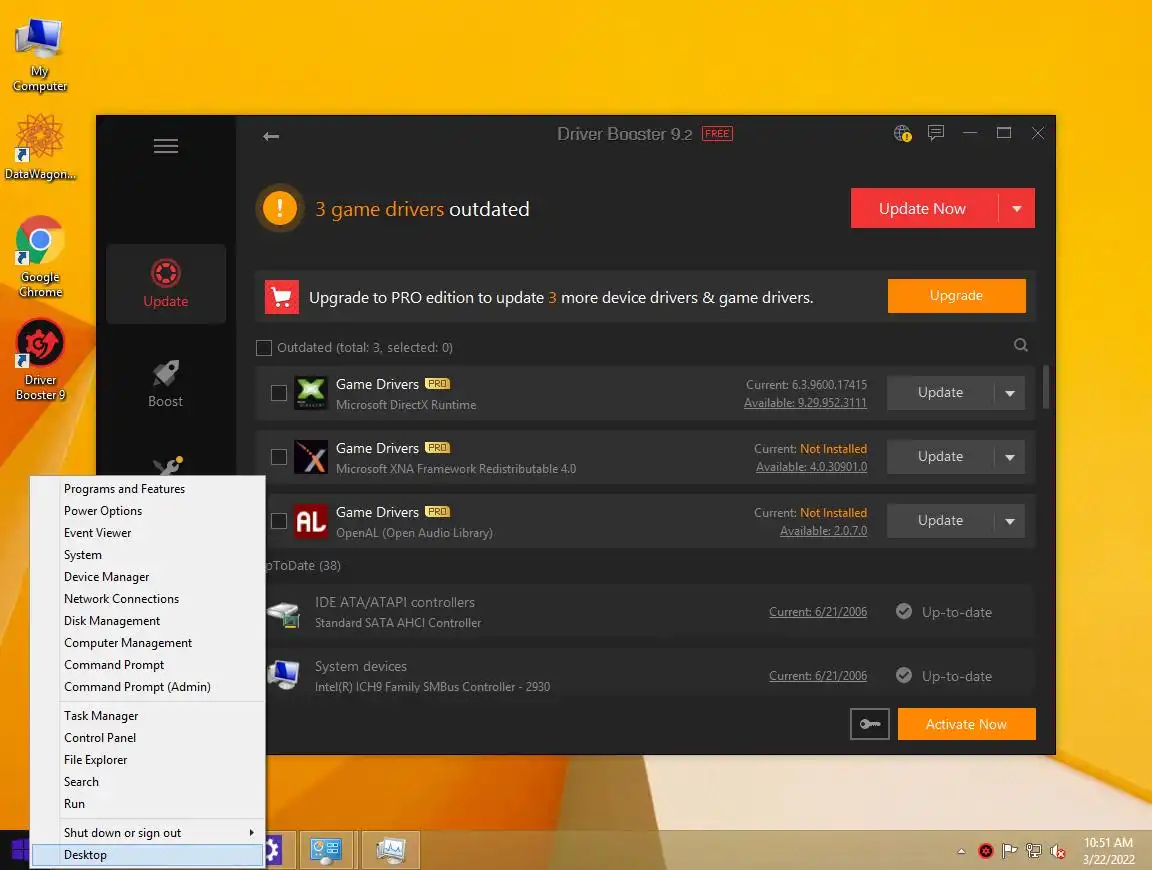Choose Desktop in the context menu
Image resolution: width=1152 pixels, height=870 pixels.
147,855
